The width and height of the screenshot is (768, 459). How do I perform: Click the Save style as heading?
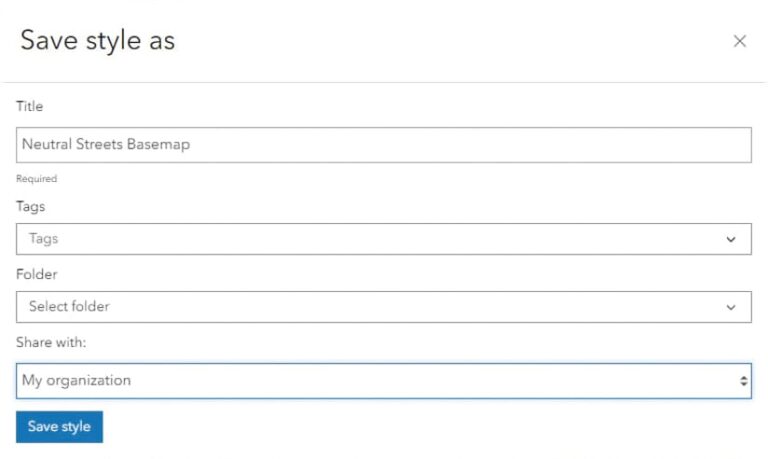[98, 40]
